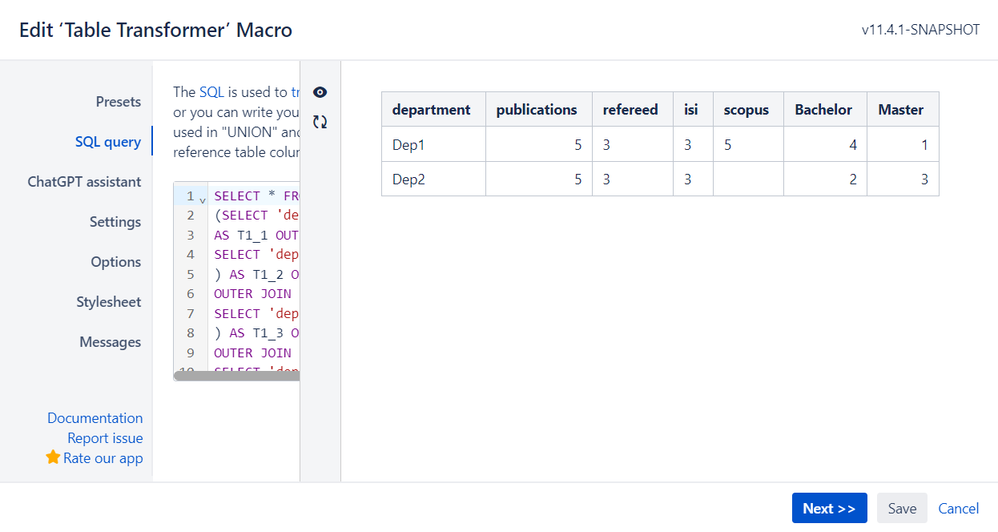
Task: Cancel the macro editing
Action: coord(958,508)
